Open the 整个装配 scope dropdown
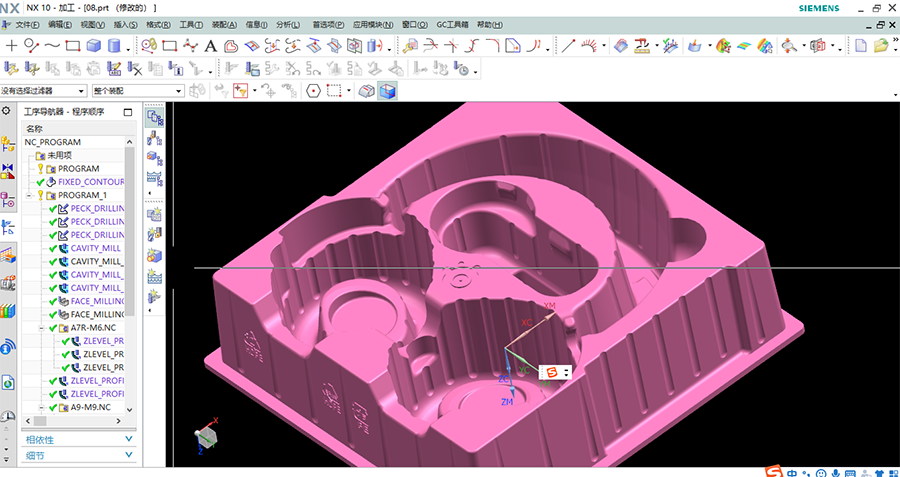The height and width of the screenshot is (477, 900). (137, 91)
